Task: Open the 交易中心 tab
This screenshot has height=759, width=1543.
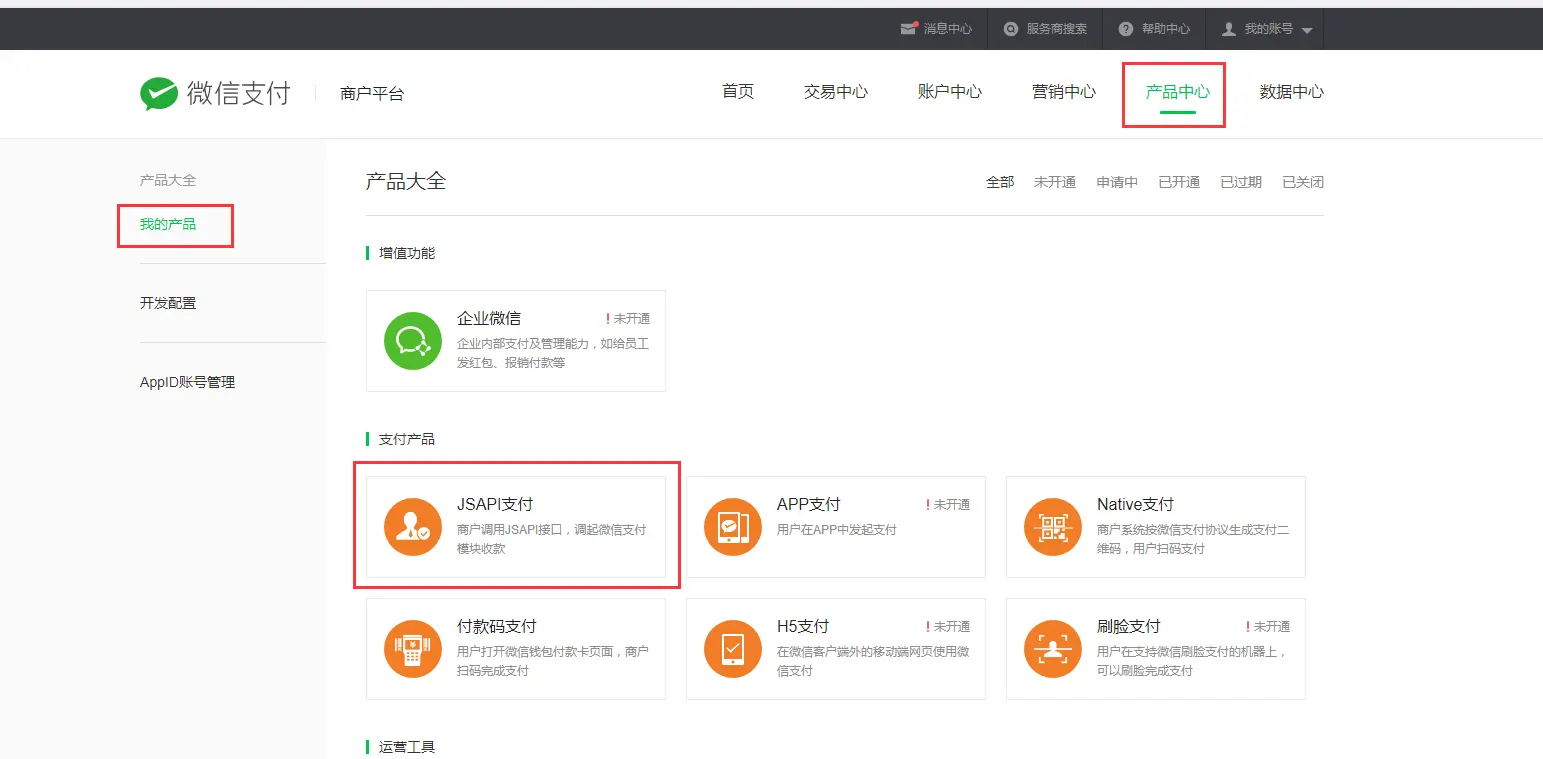Action: coord(836,91)
